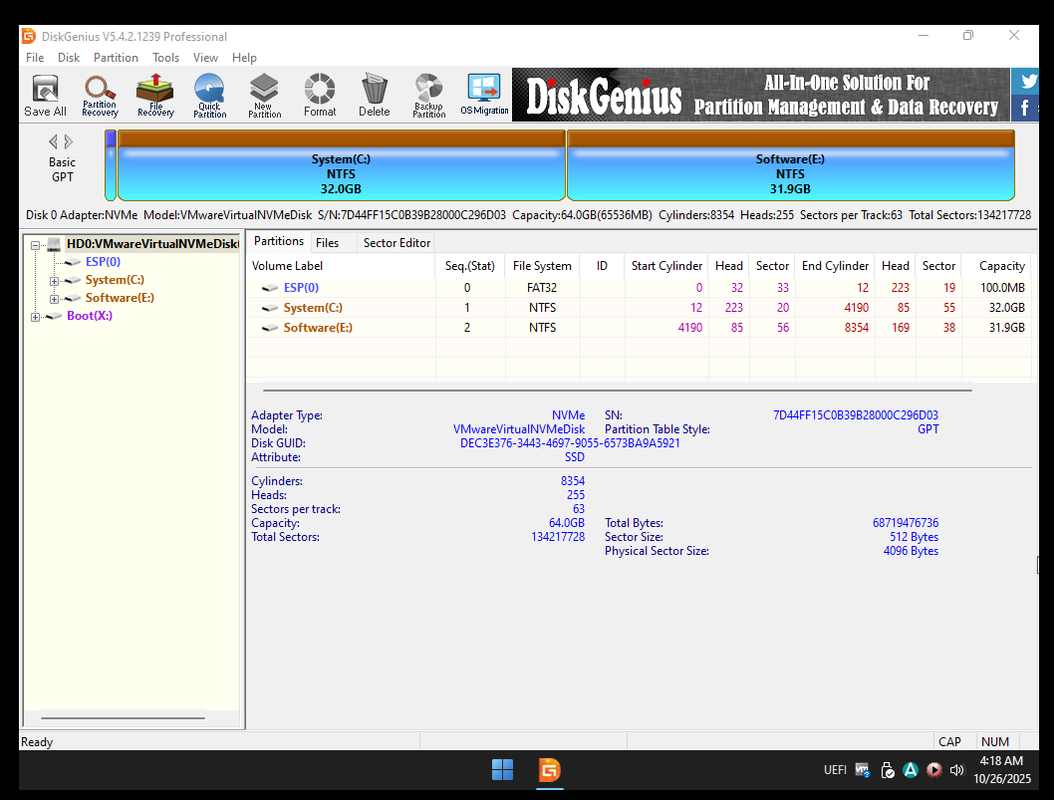Viewport: 1054px width, 800px height.
Task: Click the green A tray icon
Action: [x=910, y=770]
